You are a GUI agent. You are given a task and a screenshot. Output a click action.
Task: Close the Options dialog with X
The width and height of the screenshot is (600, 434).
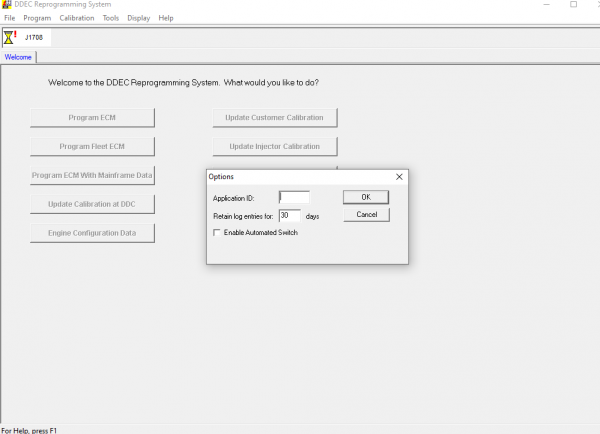click(x=399, y=177)
